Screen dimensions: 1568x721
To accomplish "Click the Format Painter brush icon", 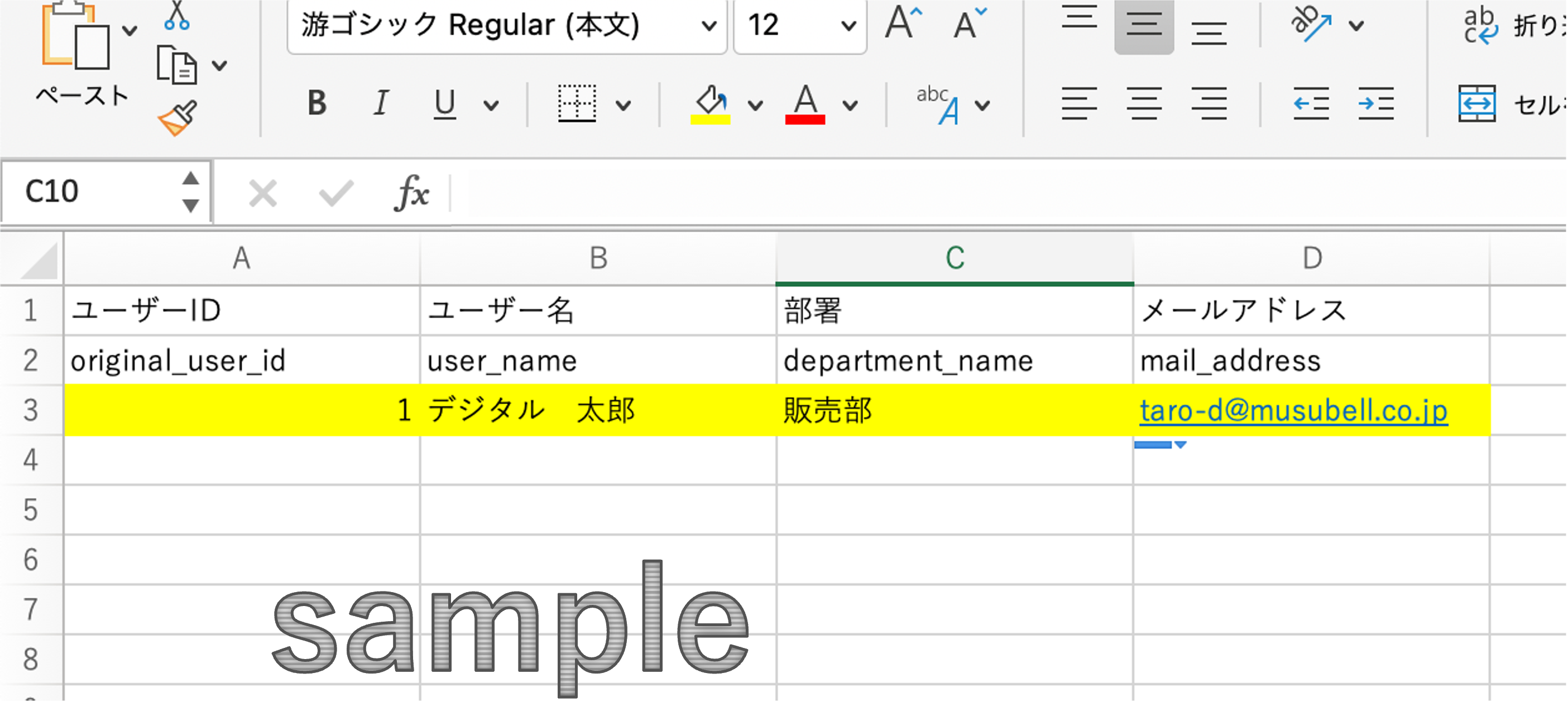I will point(177,117).
